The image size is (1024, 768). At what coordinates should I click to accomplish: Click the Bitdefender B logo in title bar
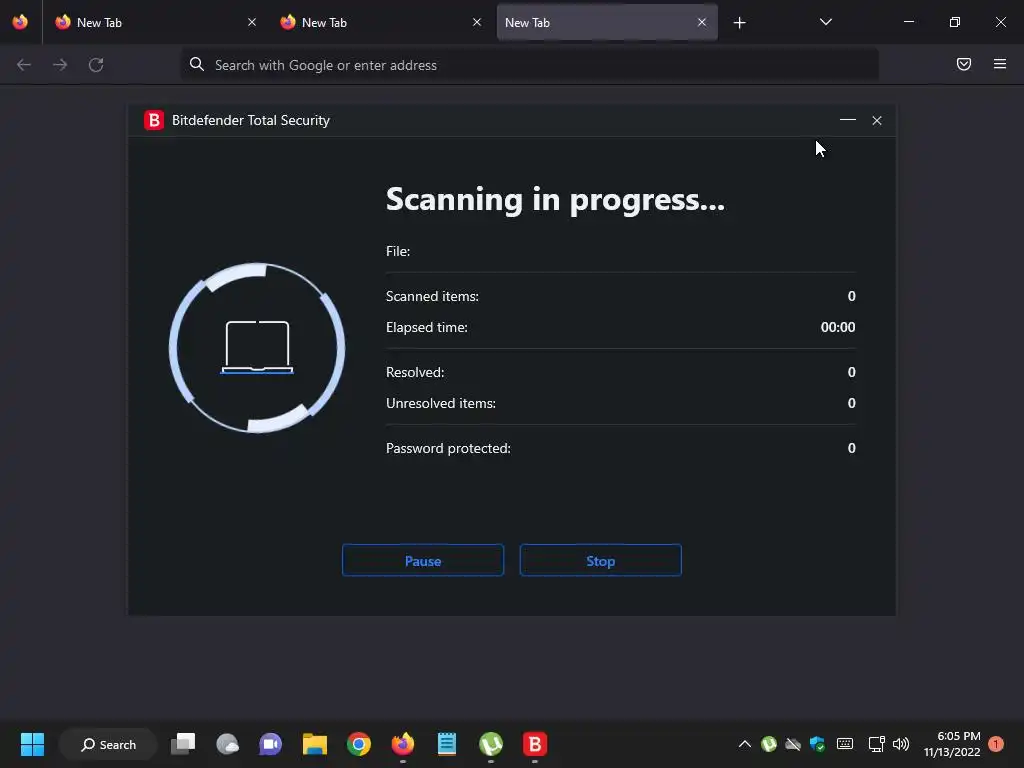154,120
